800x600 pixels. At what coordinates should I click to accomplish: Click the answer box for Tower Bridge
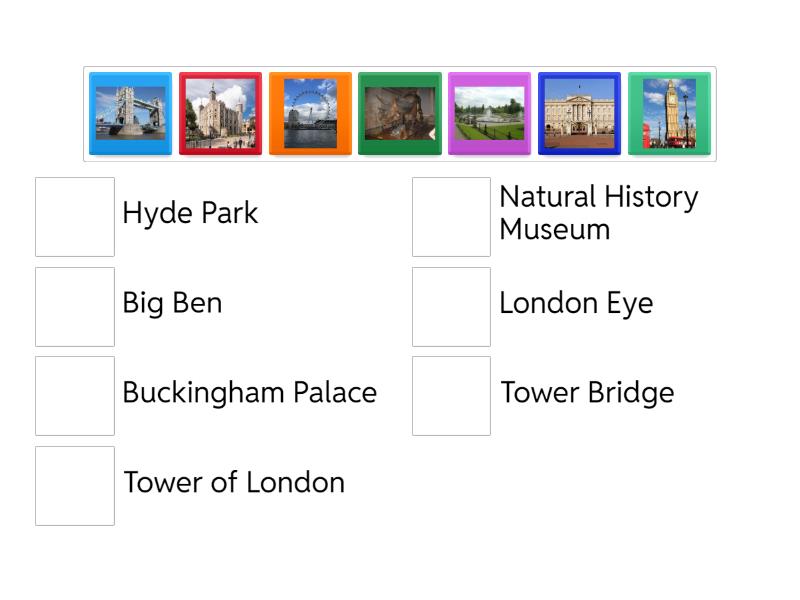point(452,396)
